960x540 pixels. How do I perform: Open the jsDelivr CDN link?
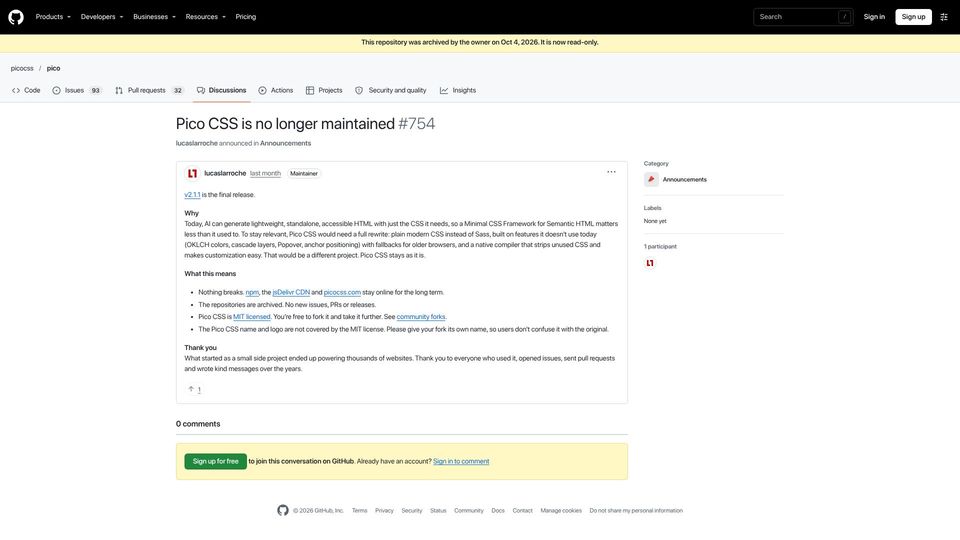point(291,293)
